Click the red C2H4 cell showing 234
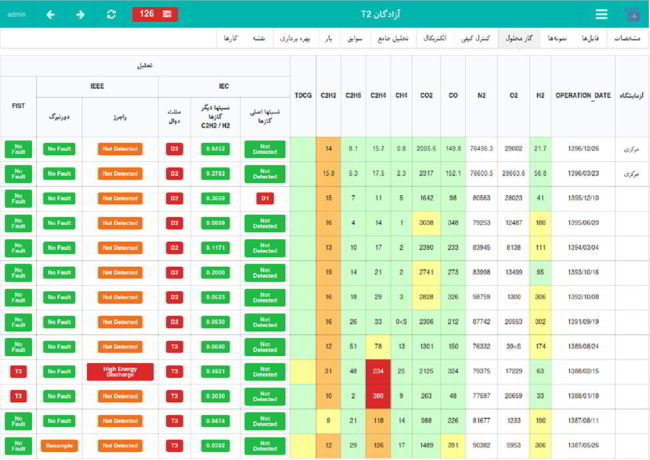Image resolution: width=650 pixels, height=460 pixels. coord(379,371)
